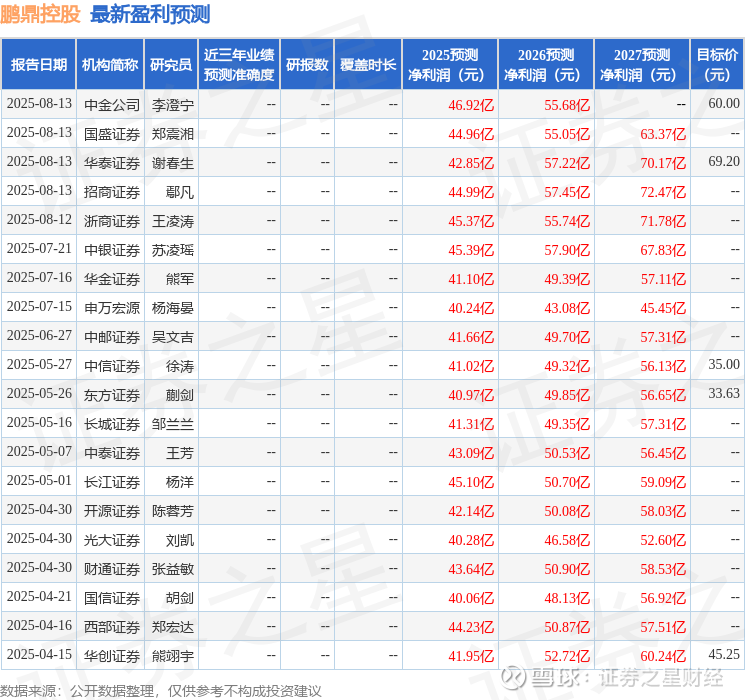
Task: Click the 43.08亿 forecast value
Action: point(567,308)
